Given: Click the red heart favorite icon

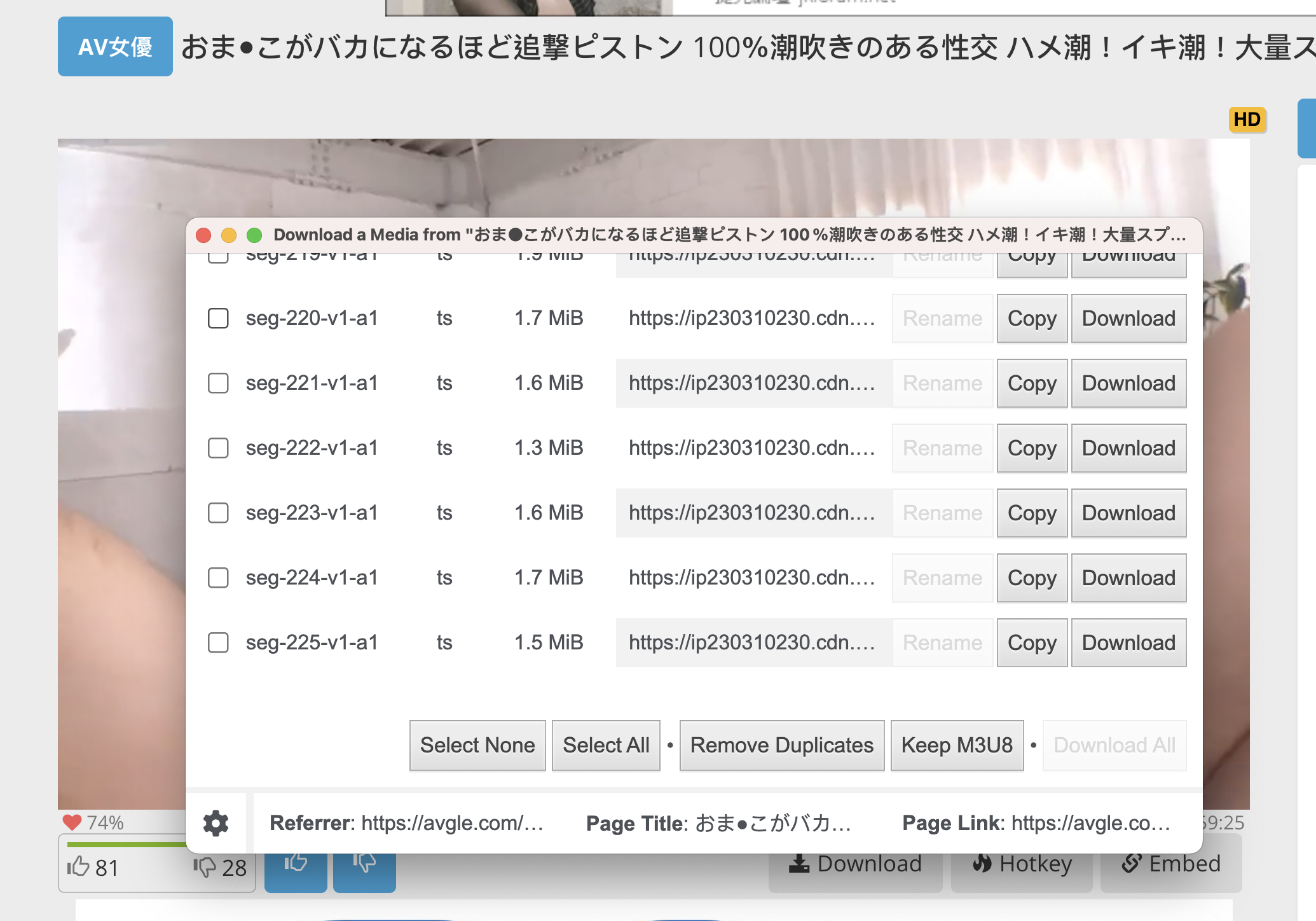Looking at the screenshot, I should pos(72,822).
